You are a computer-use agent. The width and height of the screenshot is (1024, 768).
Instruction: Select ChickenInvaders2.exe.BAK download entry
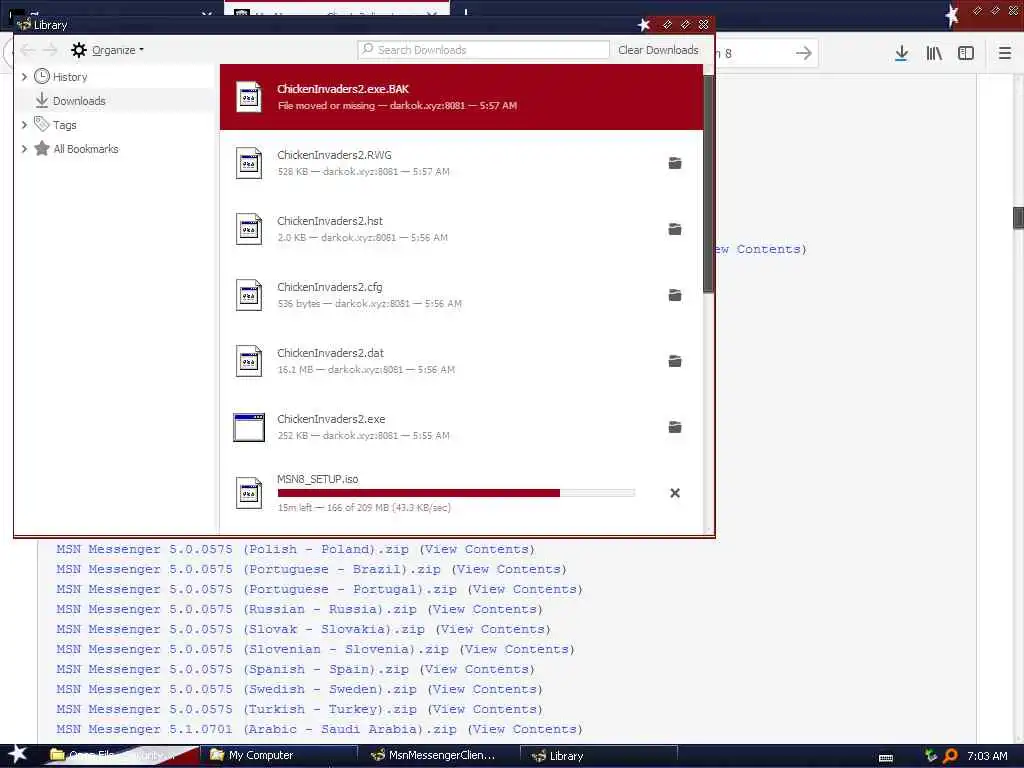(x=461, y=97)
